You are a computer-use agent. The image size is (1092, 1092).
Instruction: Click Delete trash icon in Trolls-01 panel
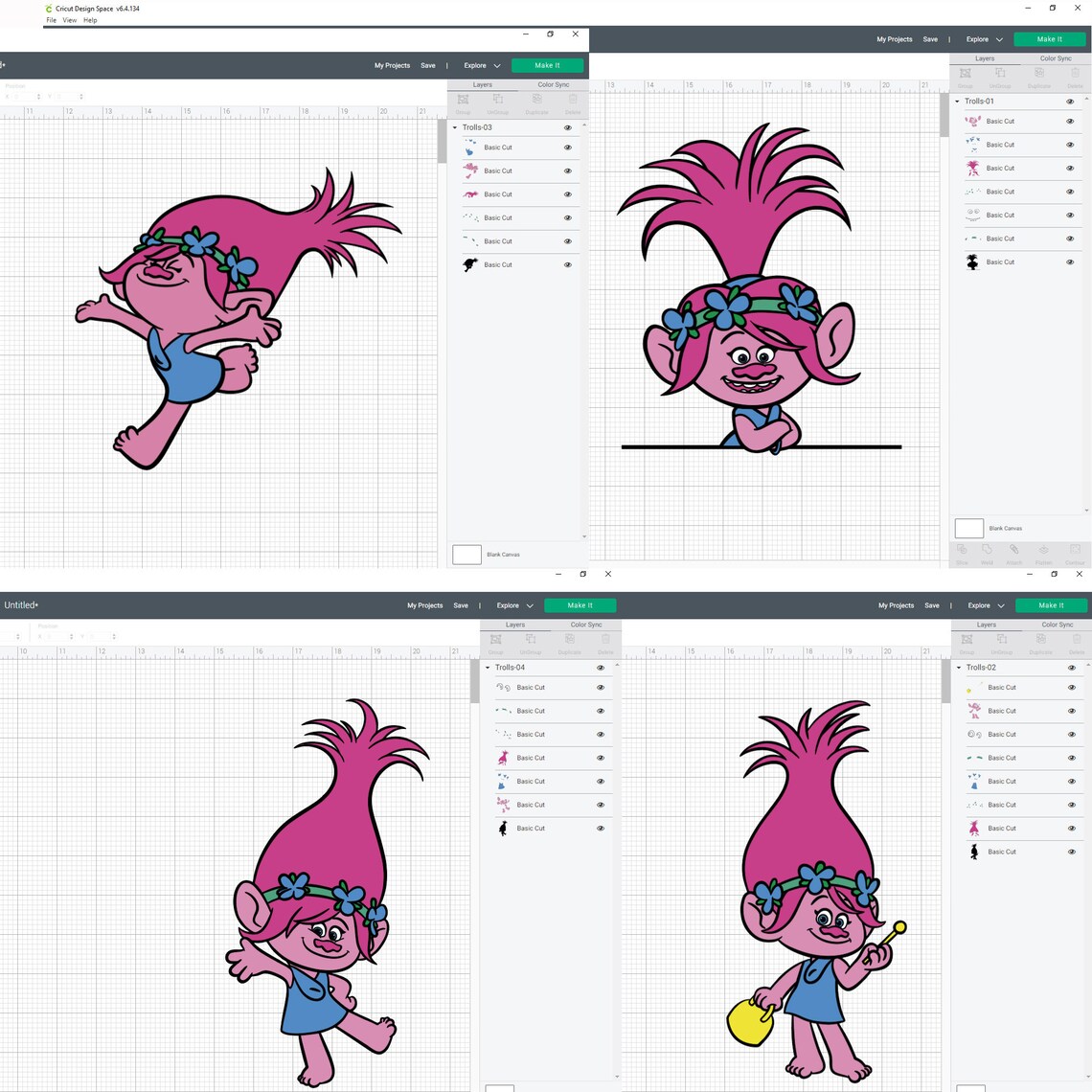1076,74
